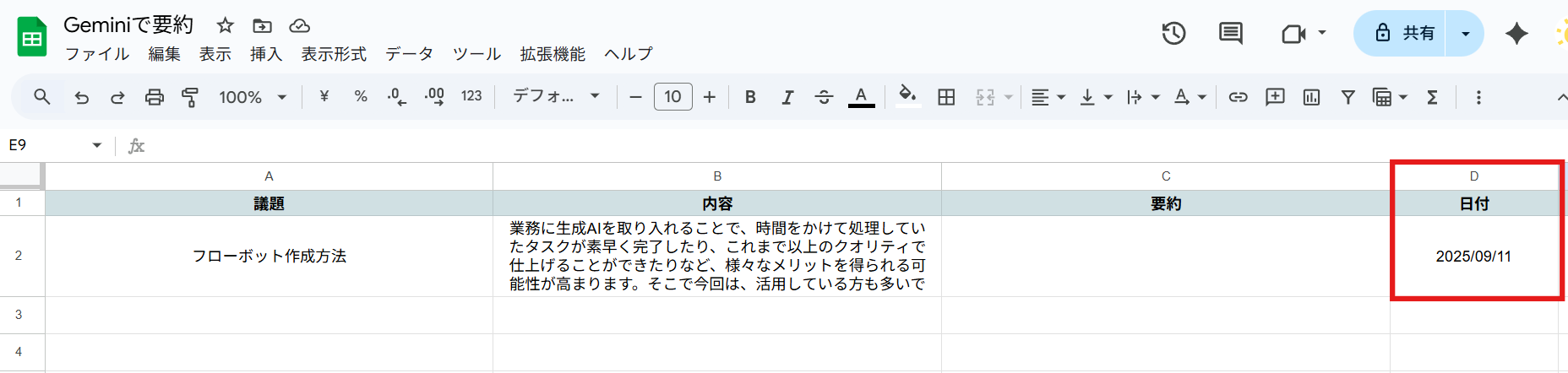The height and width of the screenshot is (373, 1568).
Task: Open the 挿入 menu
Action: (266, 54)
